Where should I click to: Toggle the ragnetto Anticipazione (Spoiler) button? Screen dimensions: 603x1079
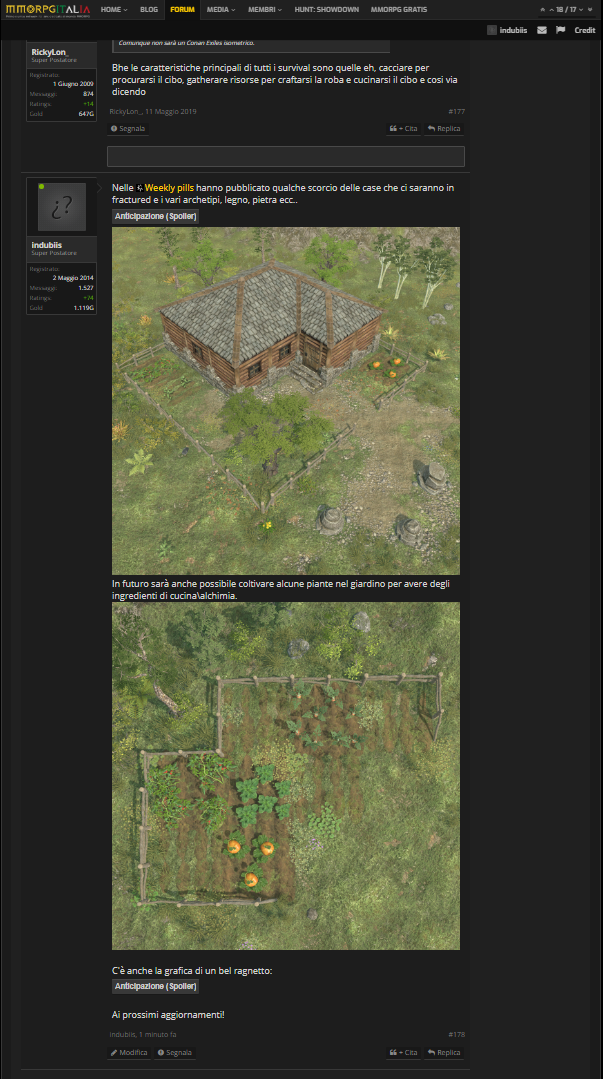pos(156,986)
